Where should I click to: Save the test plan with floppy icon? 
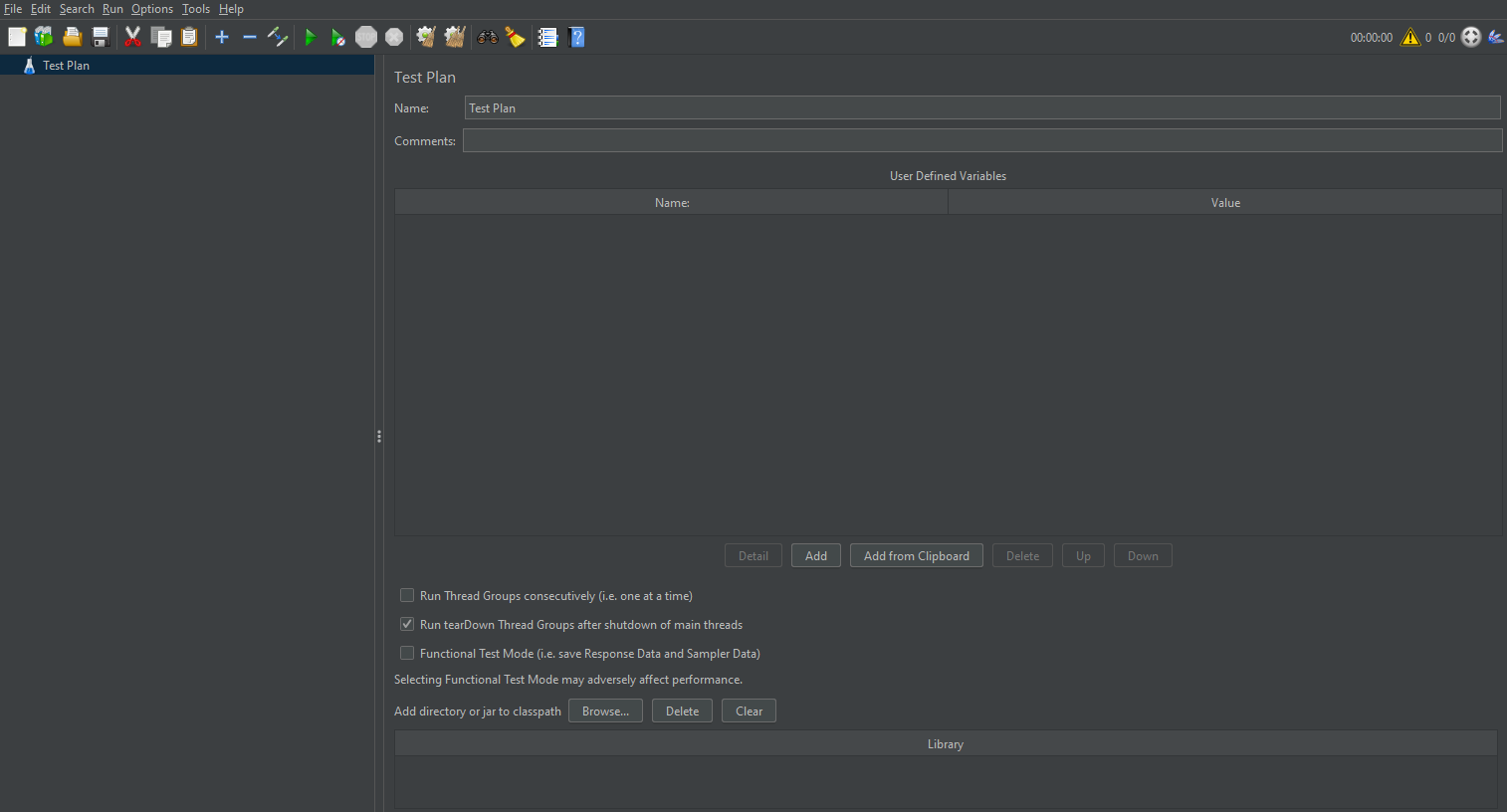[x=101, y=37]
